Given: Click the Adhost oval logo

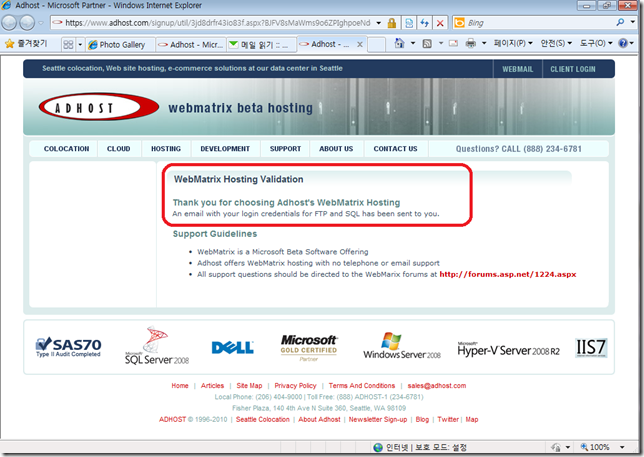Looking at the screenshot, I should coord(99,107).
